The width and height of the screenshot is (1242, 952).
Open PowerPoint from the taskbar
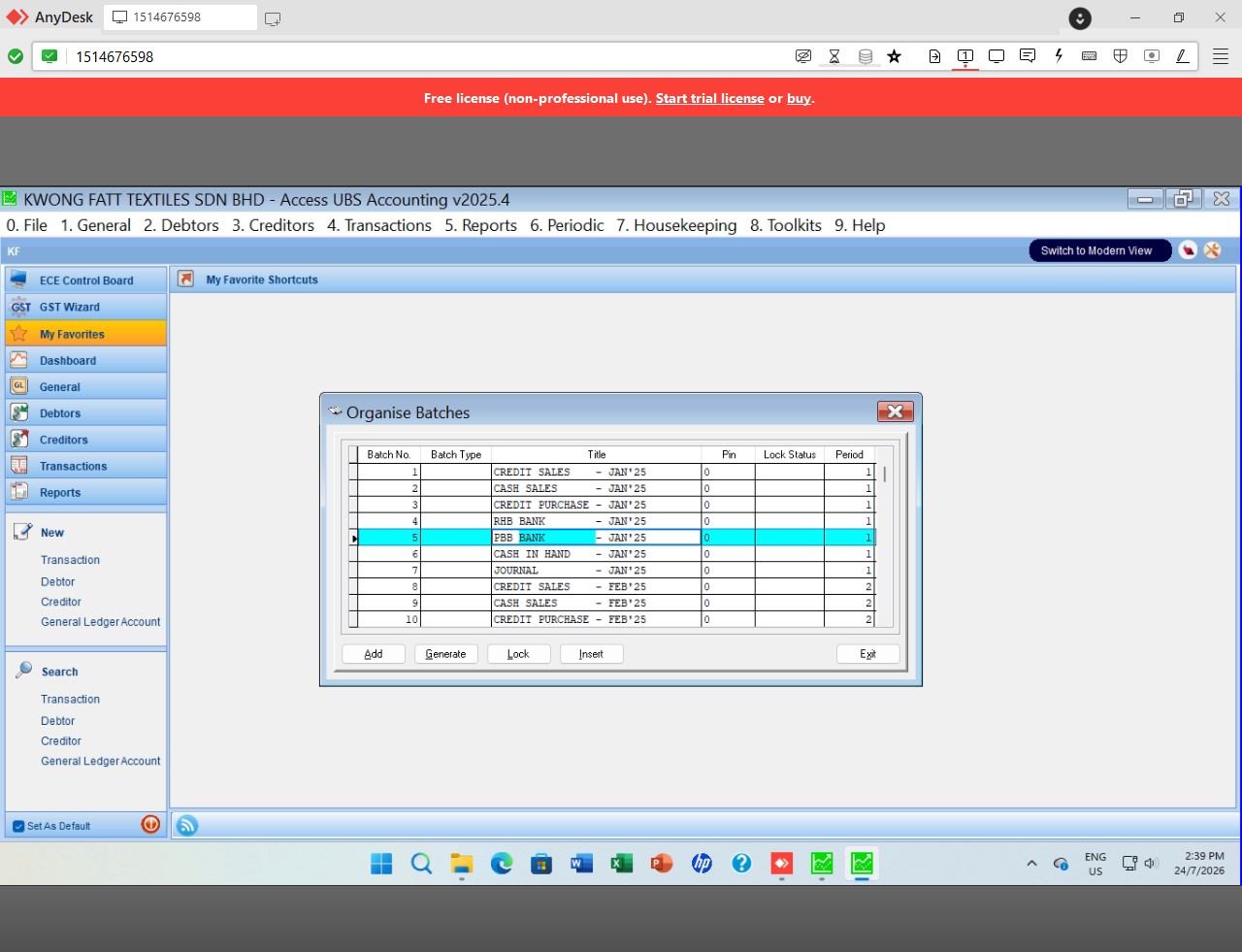[x=662, y=864]
